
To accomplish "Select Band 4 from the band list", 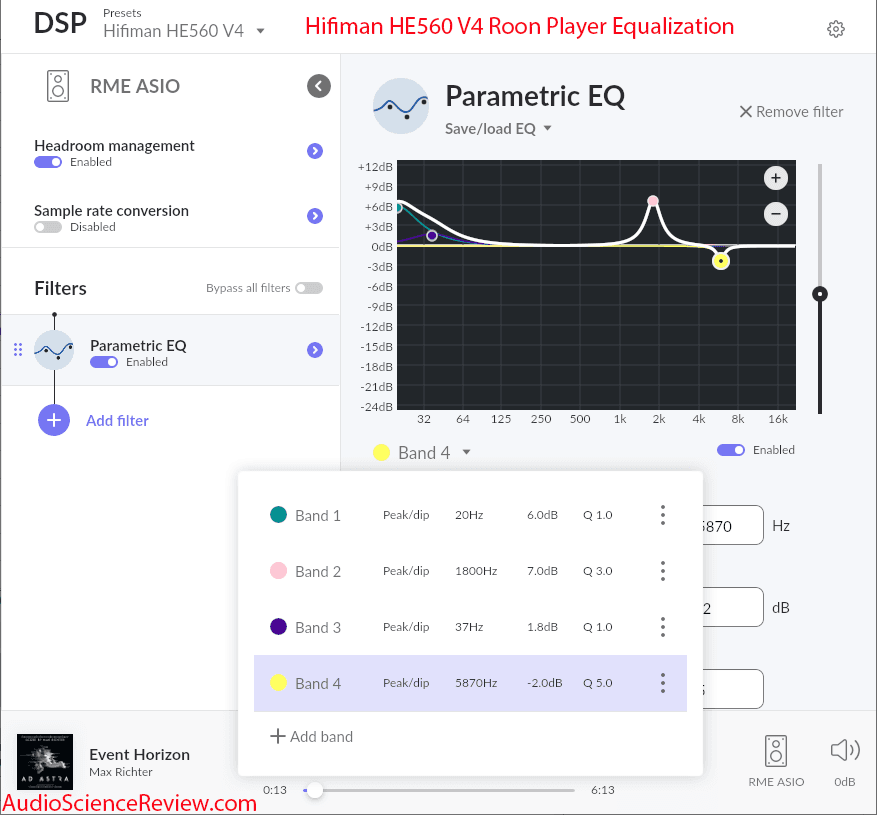I will 470,683.
